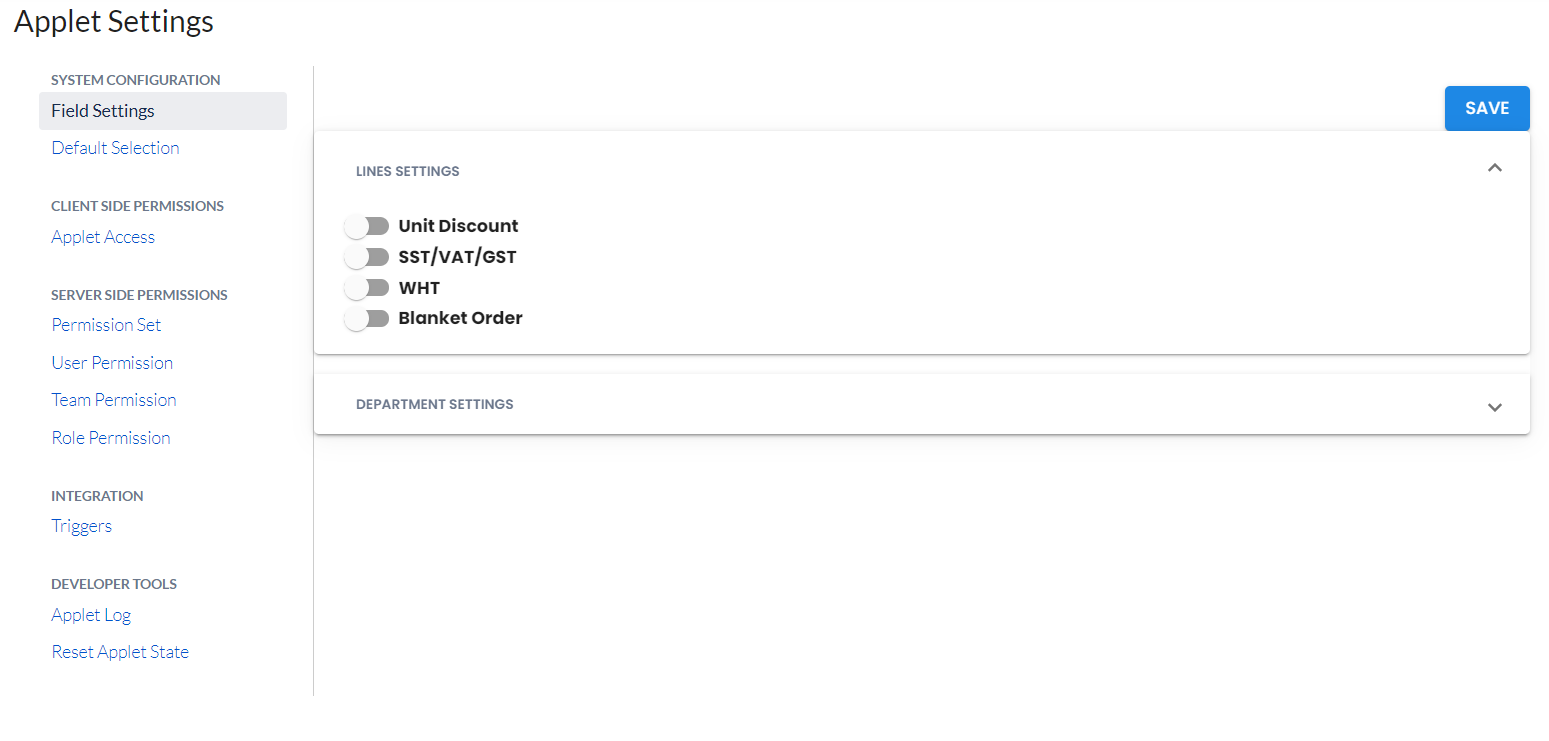Open Team Permission settings
Screen dimensions: 1549x741
pos(114,400)
